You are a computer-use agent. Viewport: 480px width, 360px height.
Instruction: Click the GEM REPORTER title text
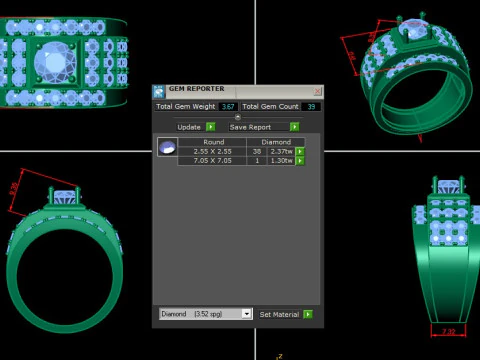tap(196, 89)
